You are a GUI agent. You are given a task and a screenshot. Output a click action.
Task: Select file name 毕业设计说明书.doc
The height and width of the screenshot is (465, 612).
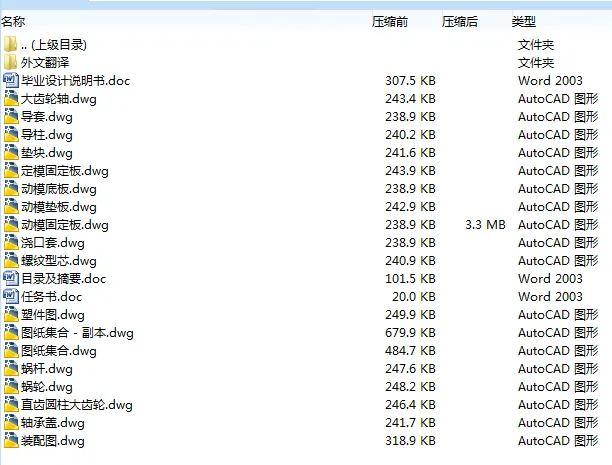(x=75, y=80)
